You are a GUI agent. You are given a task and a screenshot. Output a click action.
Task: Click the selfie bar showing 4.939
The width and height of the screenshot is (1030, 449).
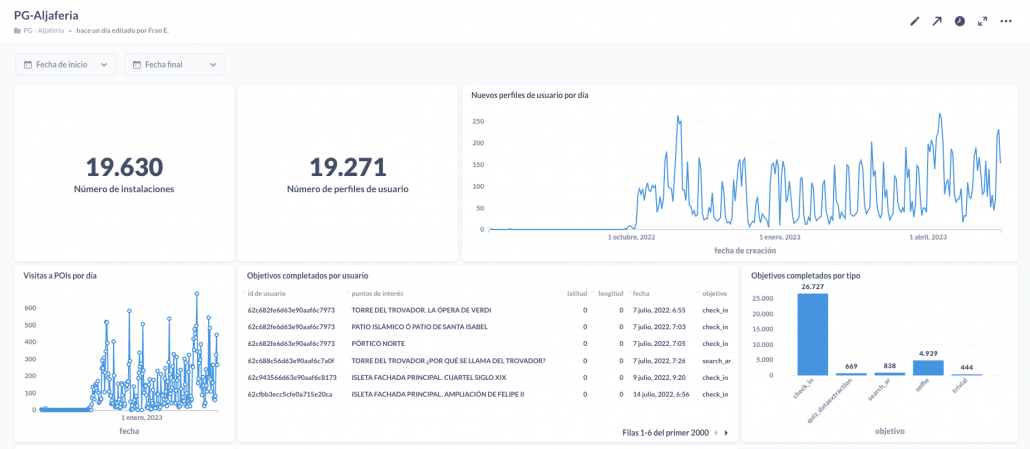pyautogui.click(x=929, y=367)
